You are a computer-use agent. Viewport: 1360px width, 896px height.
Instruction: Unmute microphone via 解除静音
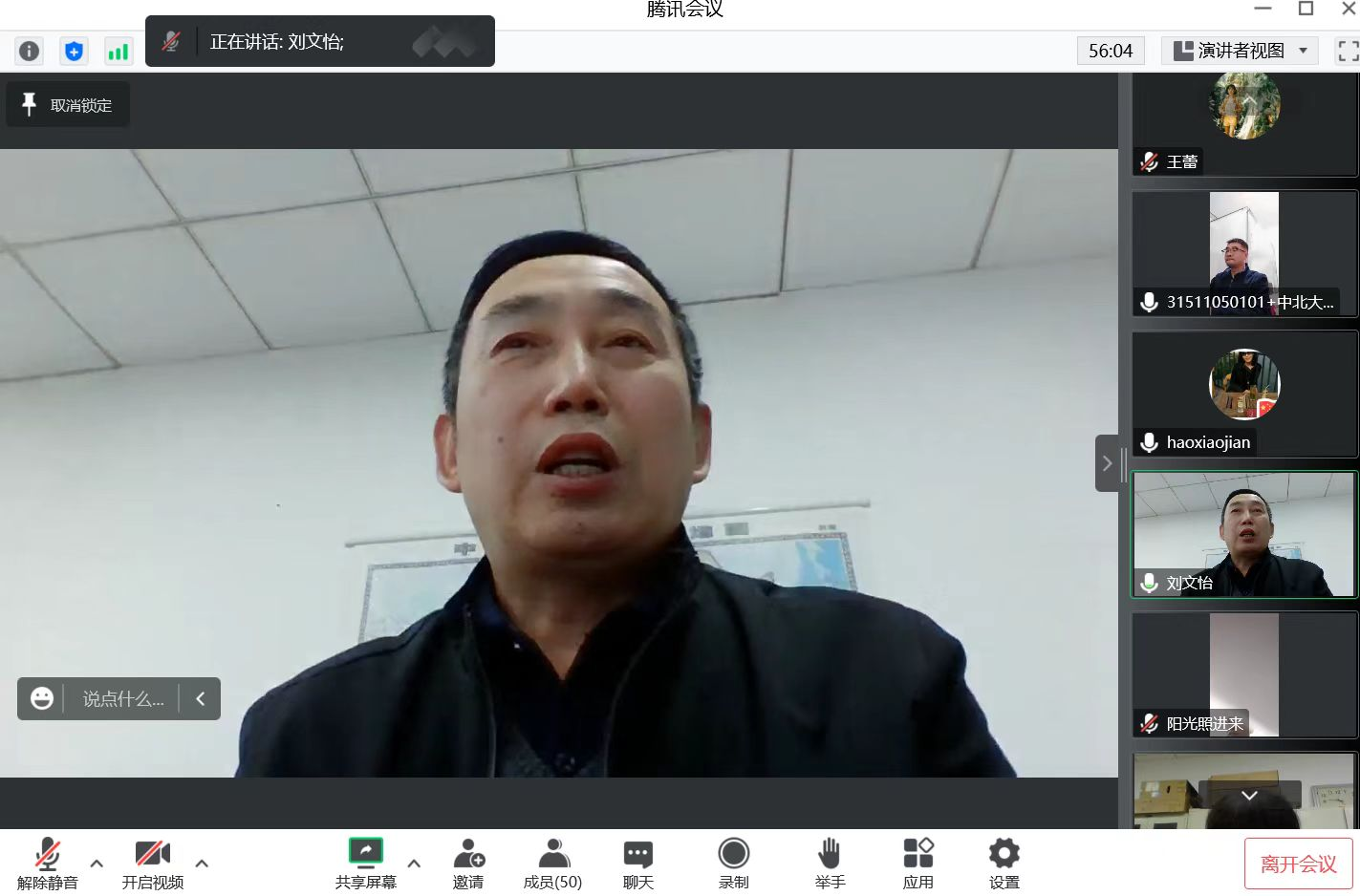click(x=47, y=863)
